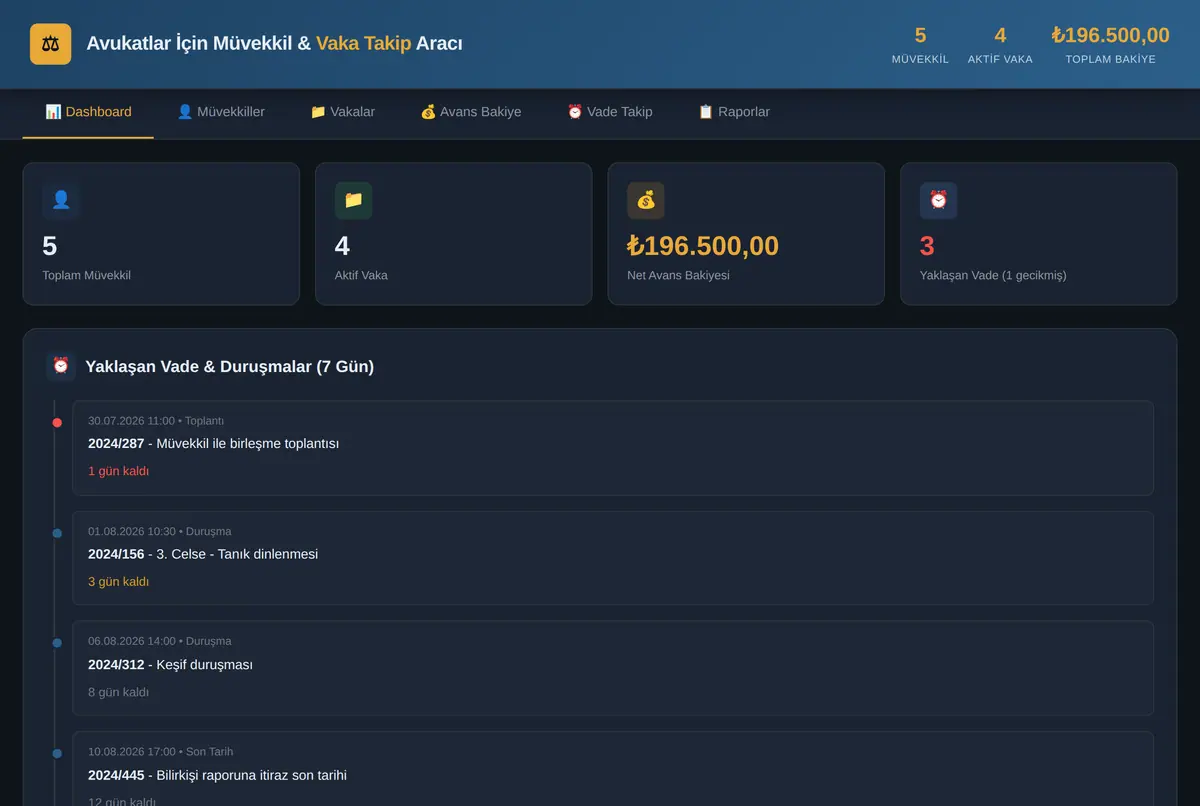The width and height of the screenshot is (1200, 806).
Task: Click the header MÜVEKKİL count of 5
Action: tap(920, 36)
